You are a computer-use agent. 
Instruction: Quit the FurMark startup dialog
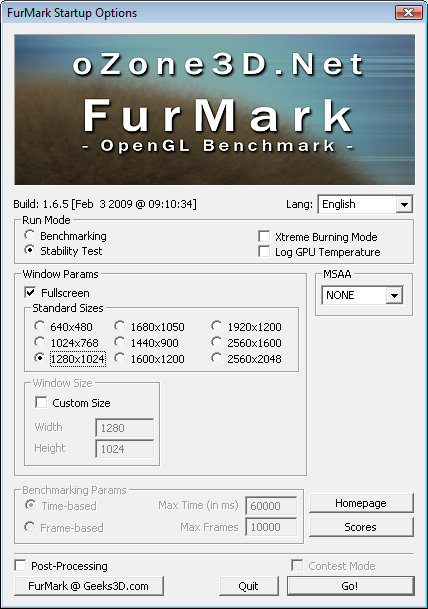coord(249,586)
